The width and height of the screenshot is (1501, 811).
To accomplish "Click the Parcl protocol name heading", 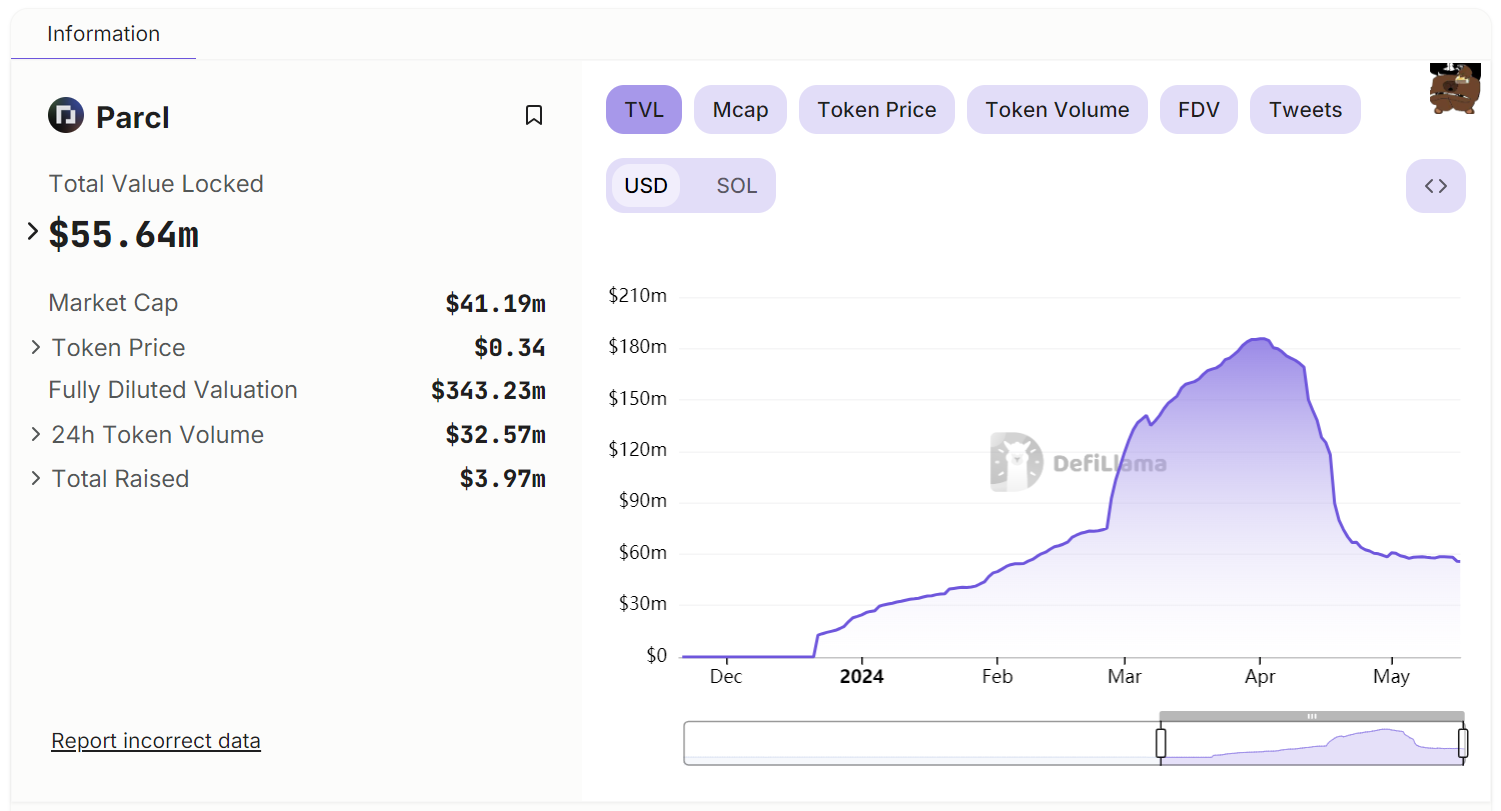I will 133,117.
